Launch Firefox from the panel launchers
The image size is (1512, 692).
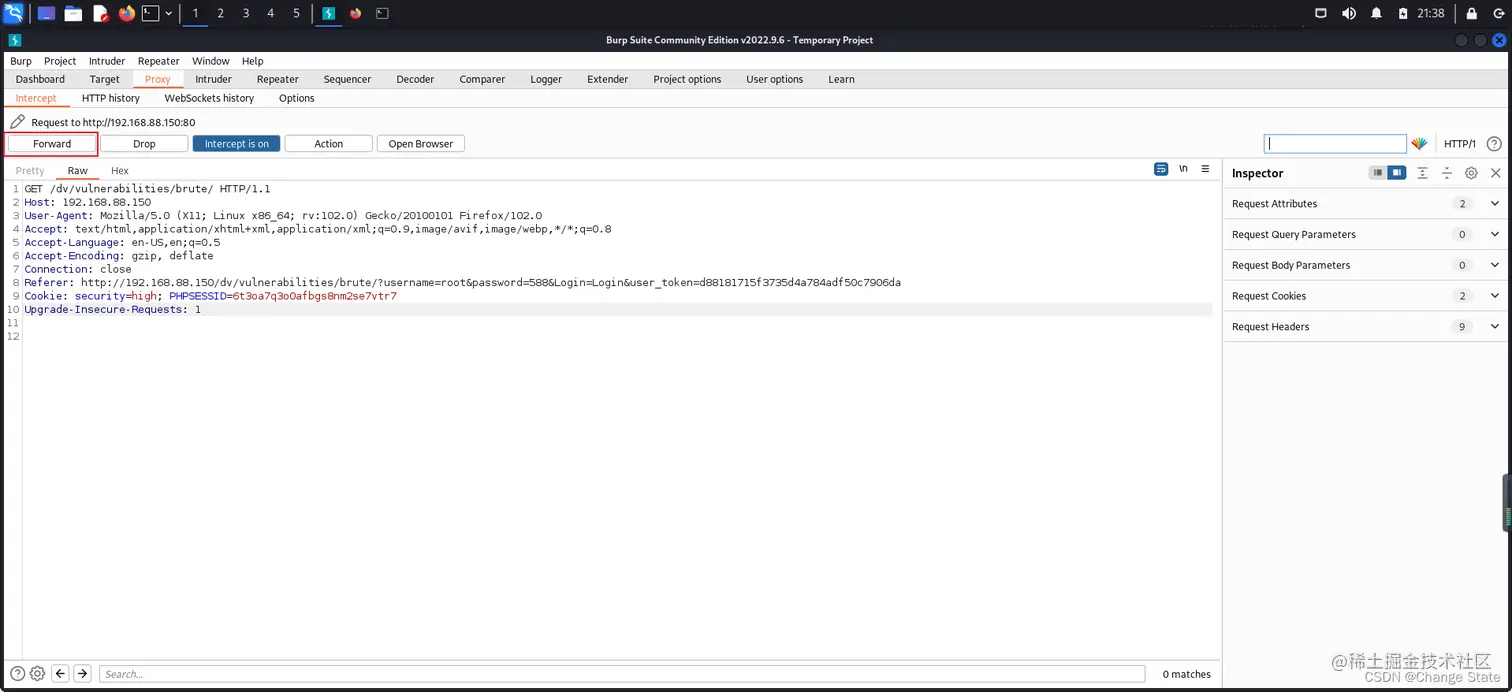(126, 14)
